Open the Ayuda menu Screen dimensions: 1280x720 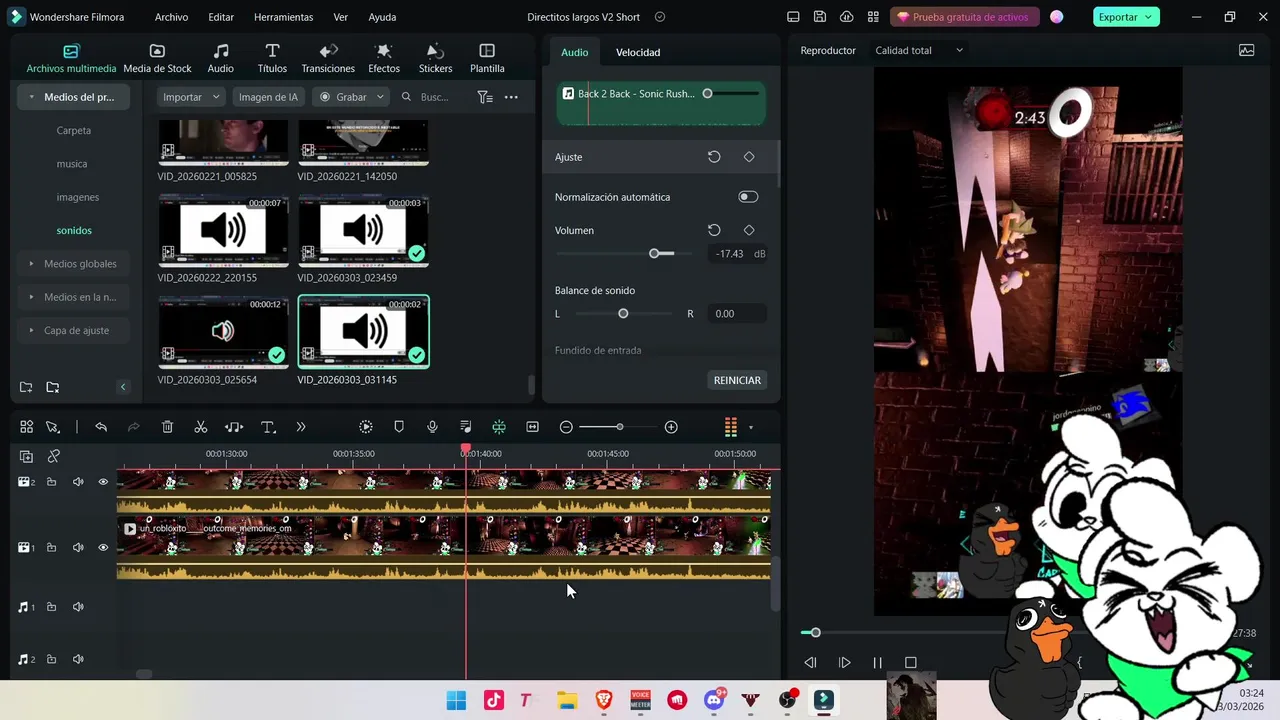(382, 17)
